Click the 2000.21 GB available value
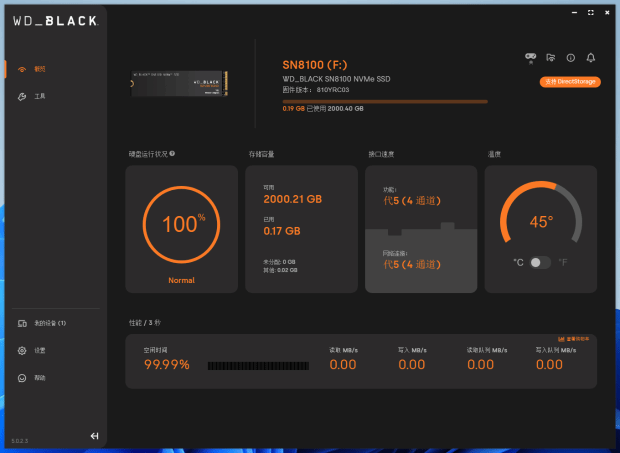The height and width of the screenshot is (453, 620). [x=293, y=199]
